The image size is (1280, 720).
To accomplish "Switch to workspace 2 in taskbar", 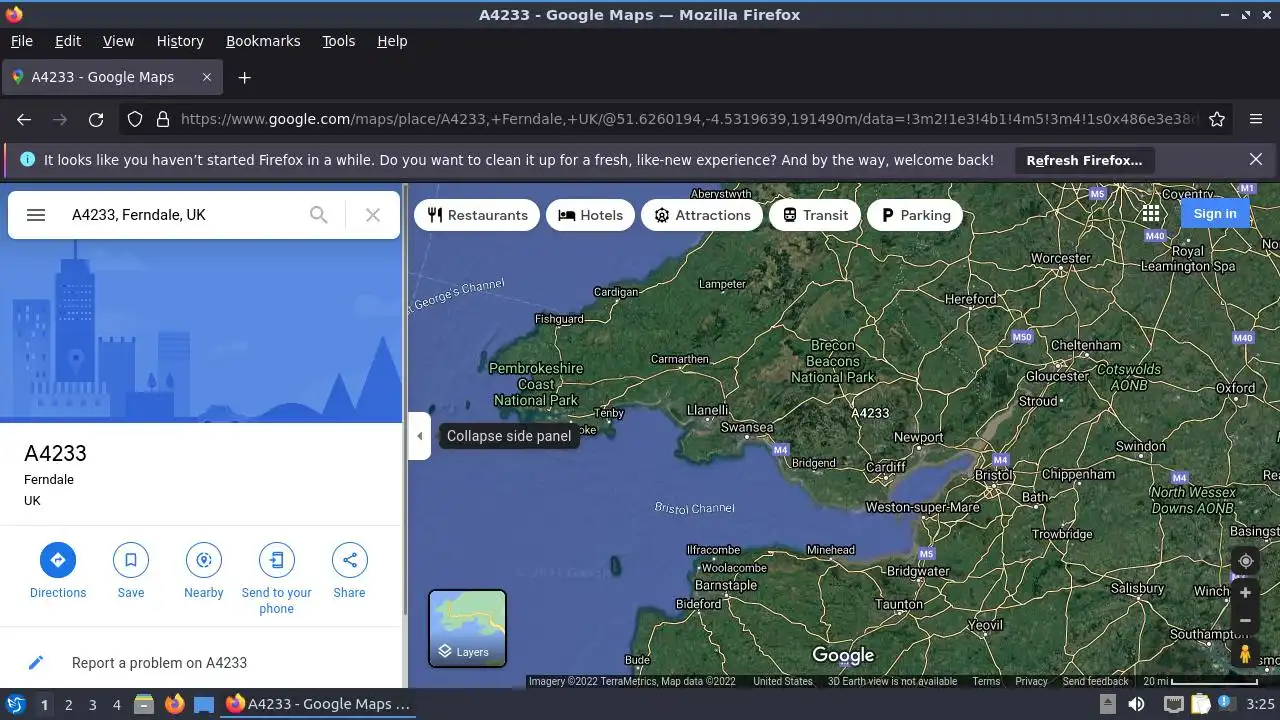I will 68,704.
